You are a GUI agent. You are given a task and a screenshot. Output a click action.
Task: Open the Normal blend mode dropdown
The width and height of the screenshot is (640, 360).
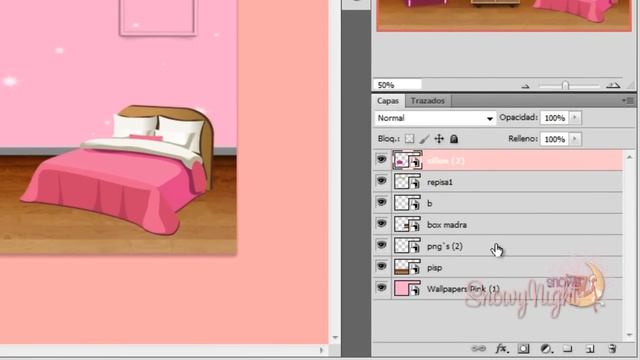pyautogui.click(x=435, y=118)
